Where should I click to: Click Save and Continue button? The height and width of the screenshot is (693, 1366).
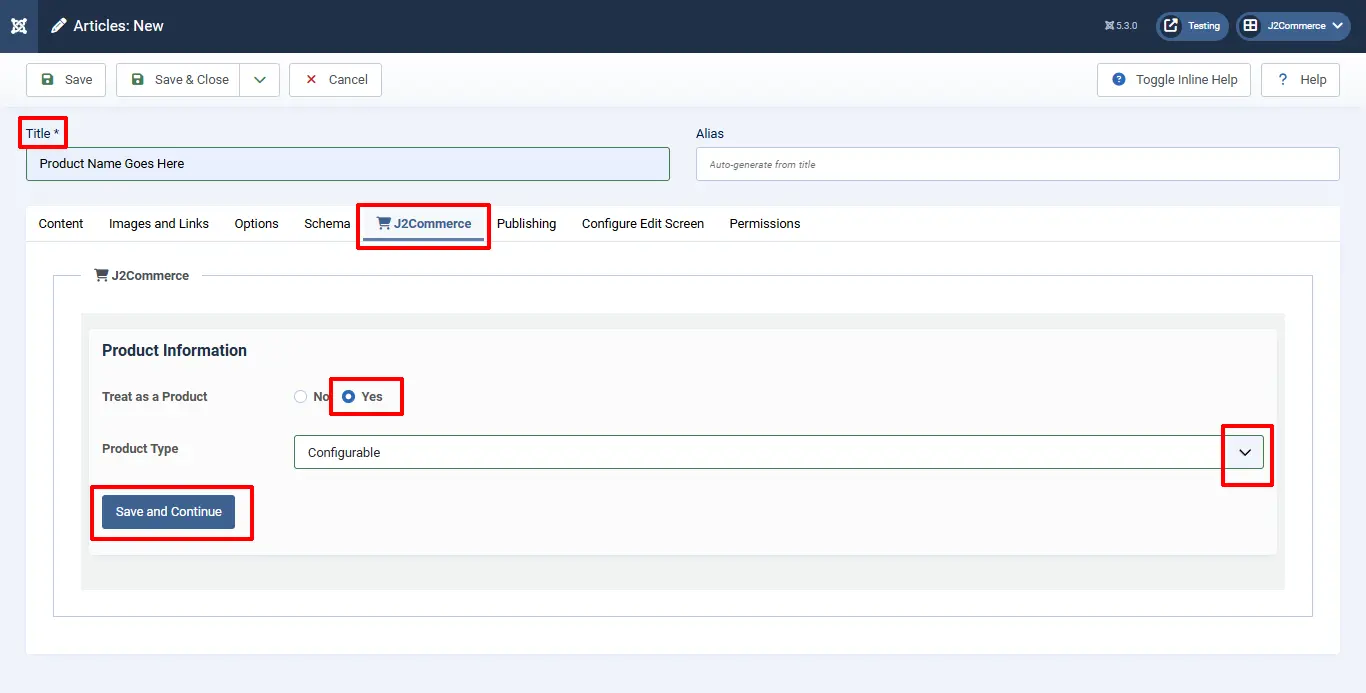pos(168,512)
